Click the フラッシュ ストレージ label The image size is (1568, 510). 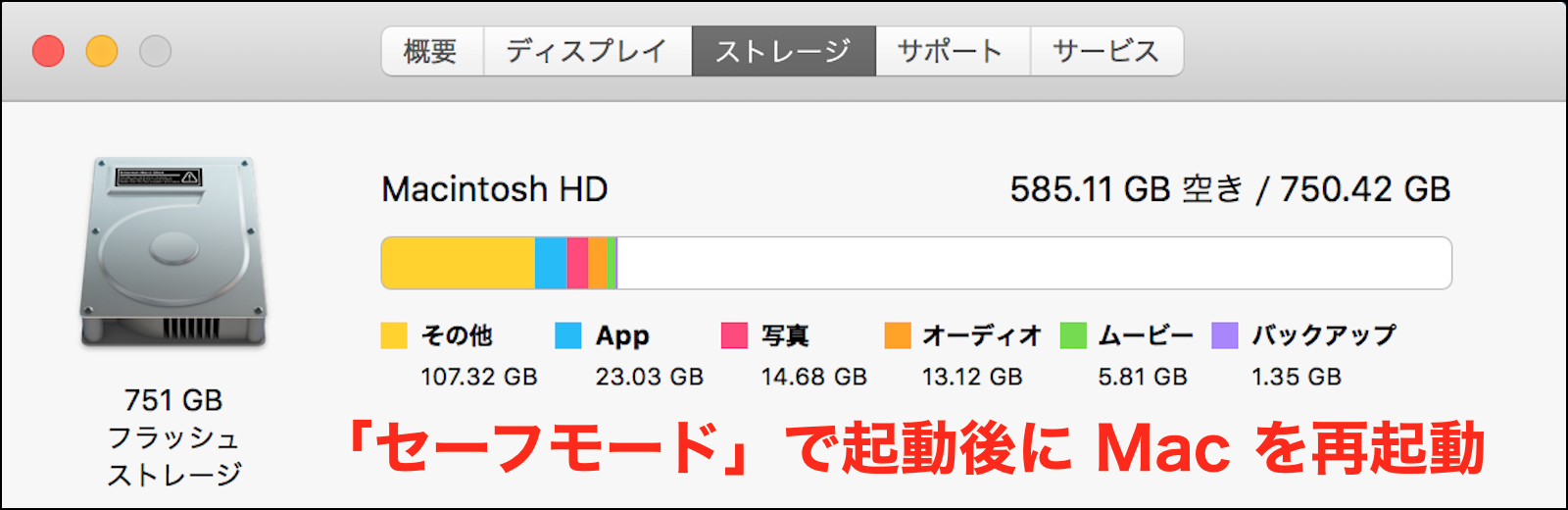click(173, 456)
